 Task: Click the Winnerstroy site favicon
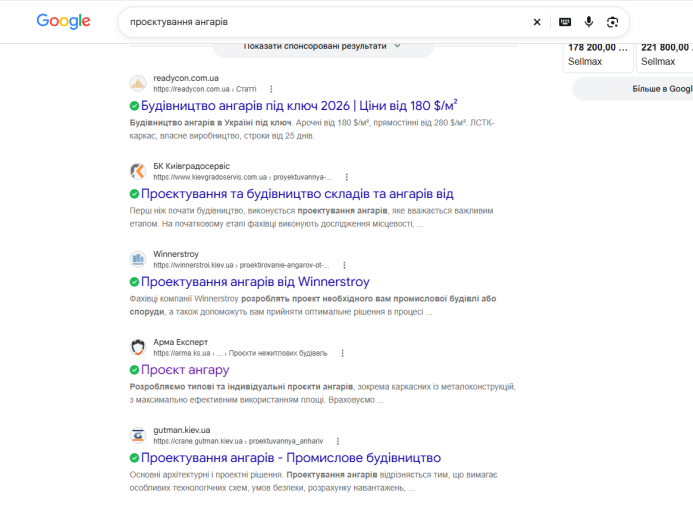[x=138, y=259]
